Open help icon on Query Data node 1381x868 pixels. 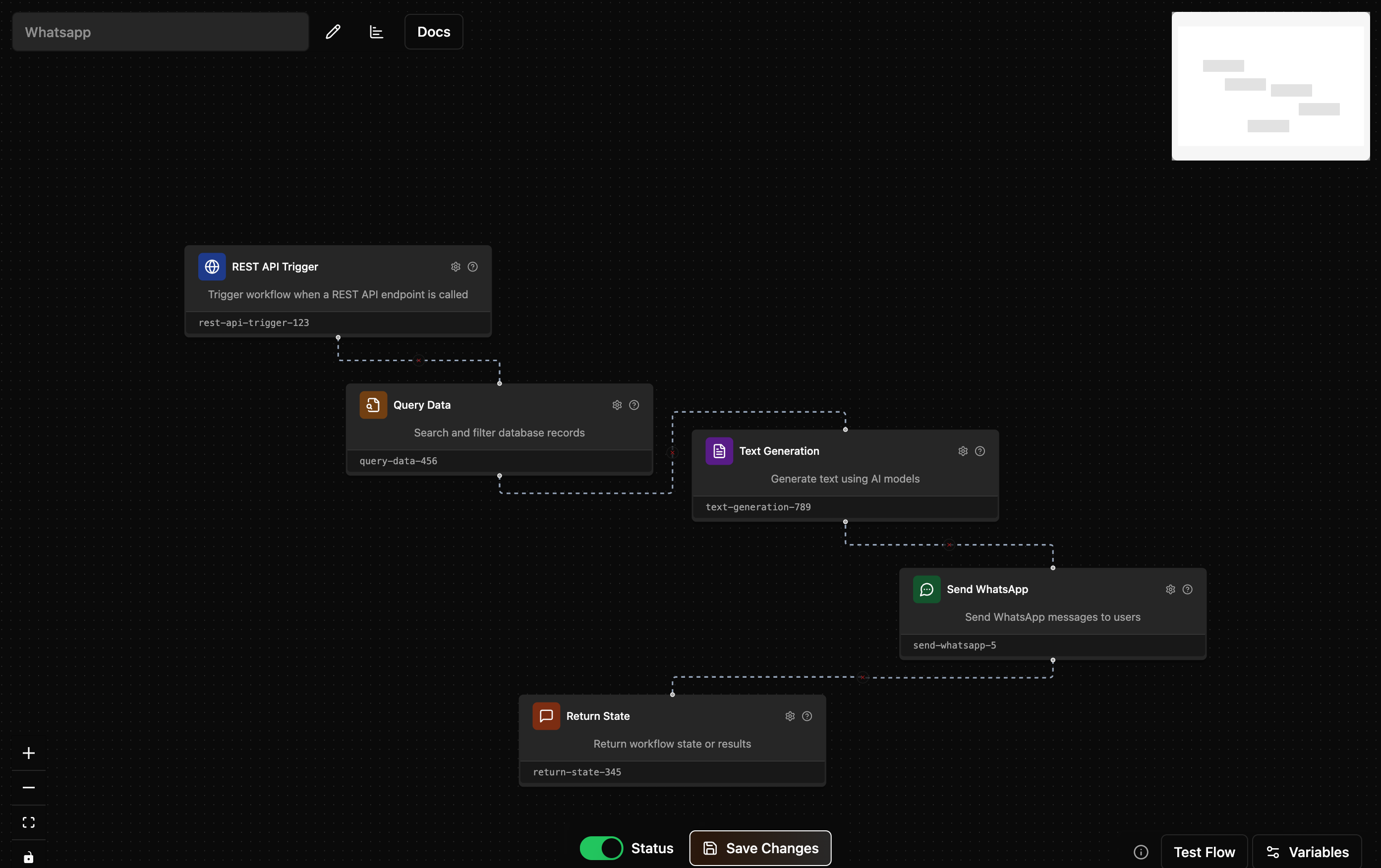633,405
